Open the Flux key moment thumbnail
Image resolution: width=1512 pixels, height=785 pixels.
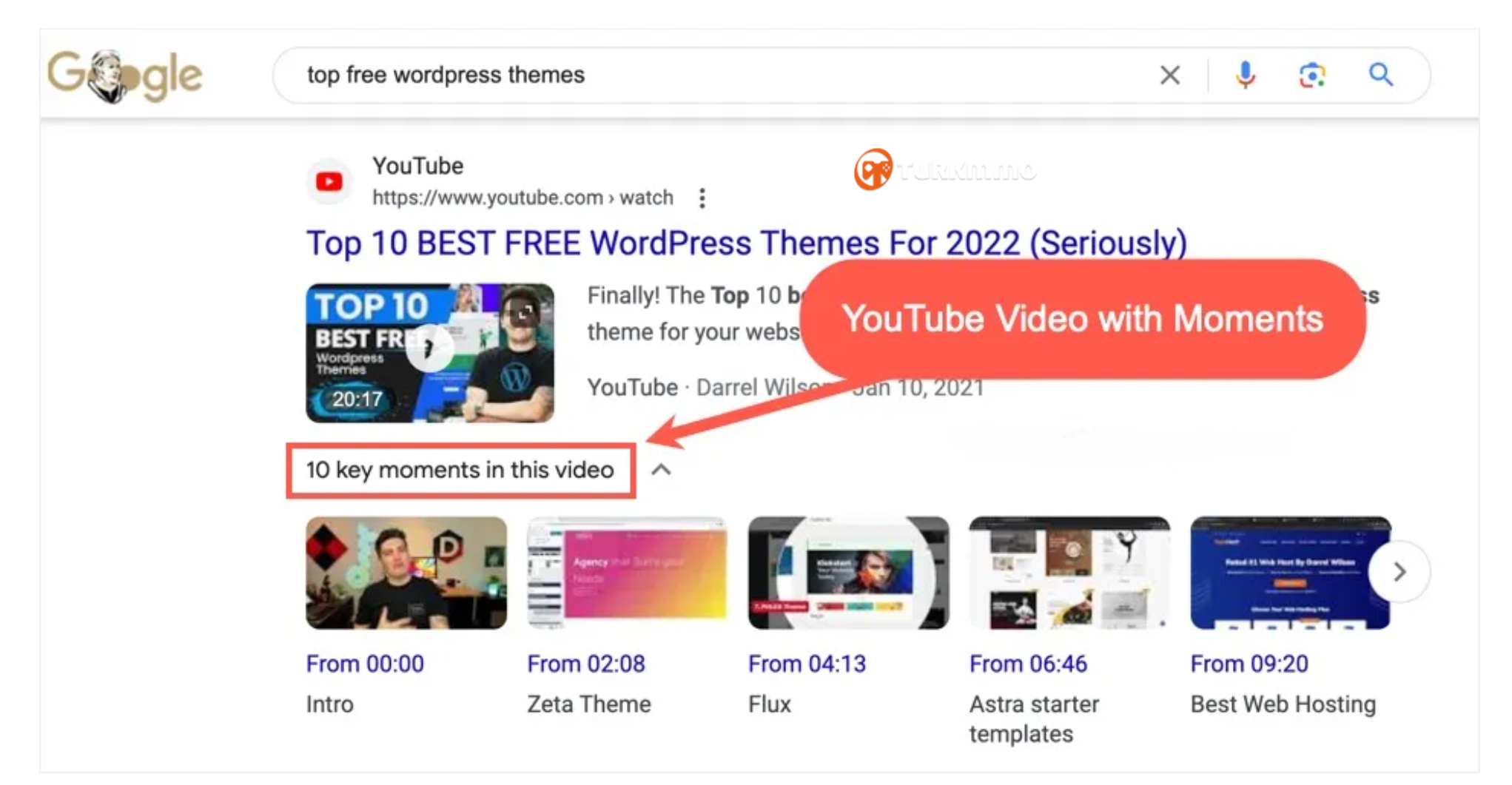848,573
